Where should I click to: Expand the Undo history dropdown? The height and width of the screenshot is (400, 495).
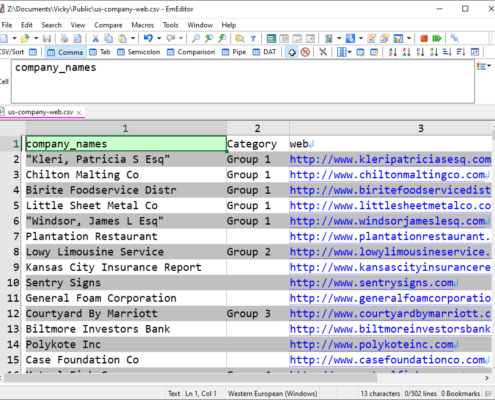(x=159, y=38)
